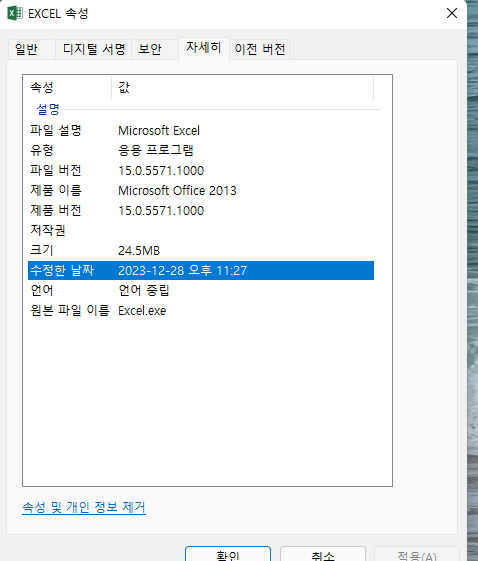Select the 파일 설명 property row
This screenshot has width=478, height=561.
(x=201, y=131)
